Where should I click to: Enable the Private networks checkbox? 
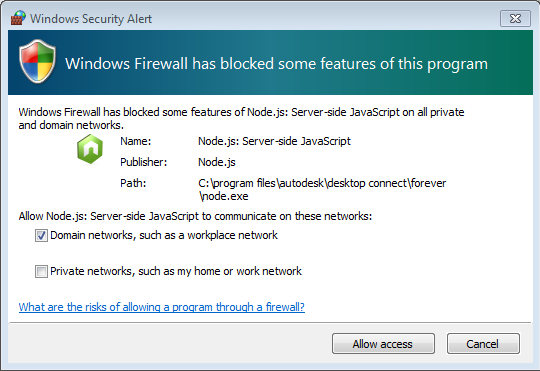[x=41, y=271]
